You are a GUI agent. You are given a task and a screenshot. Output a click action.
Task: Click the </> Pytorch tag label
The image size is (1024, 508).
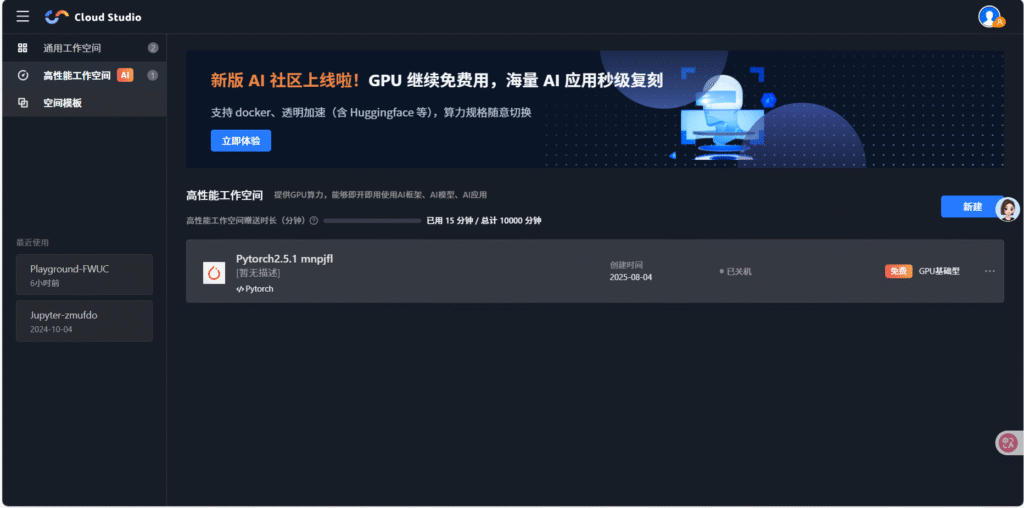click(x=255, y=289)
